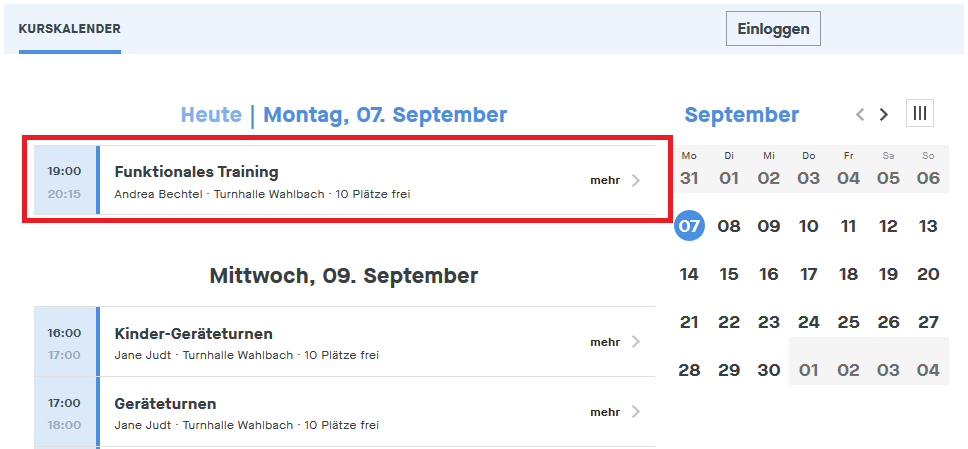This screenshot has height=449, width=968.
Task: Select September 09 in the calendar
Action: click(769, 226)
